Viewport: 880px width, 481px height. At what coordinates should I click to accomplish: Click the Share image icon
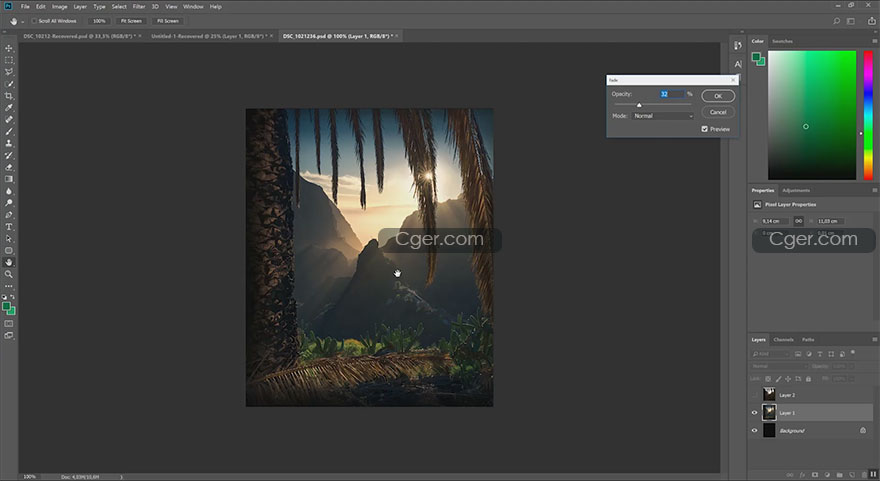[872, 21]
